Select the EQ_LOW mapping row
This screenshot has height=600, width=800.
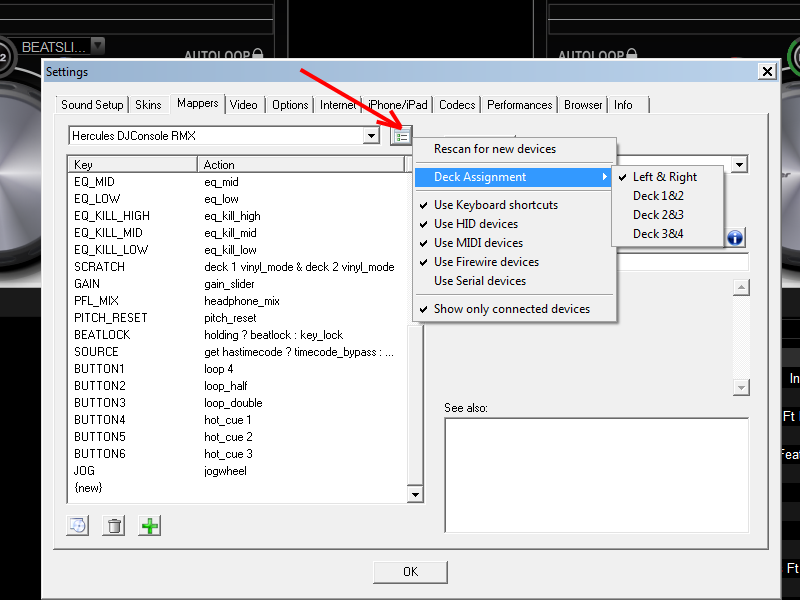(x=238, y=199)
